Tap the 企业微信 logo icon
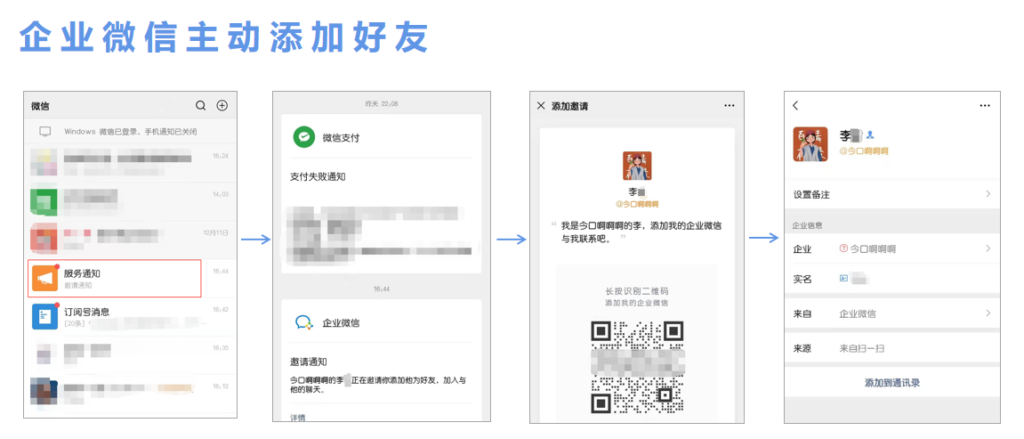Image resolution: width=1024 pixels, height=439 pixels. click(x=304, y=322)
